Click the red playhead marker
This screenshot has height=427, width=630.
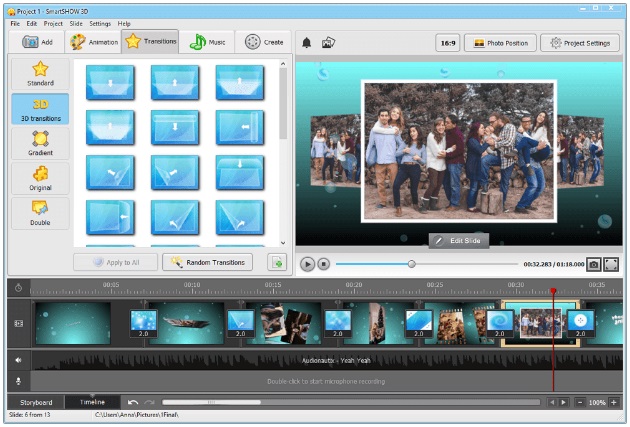pyautogui.click(x=553, y=290)
